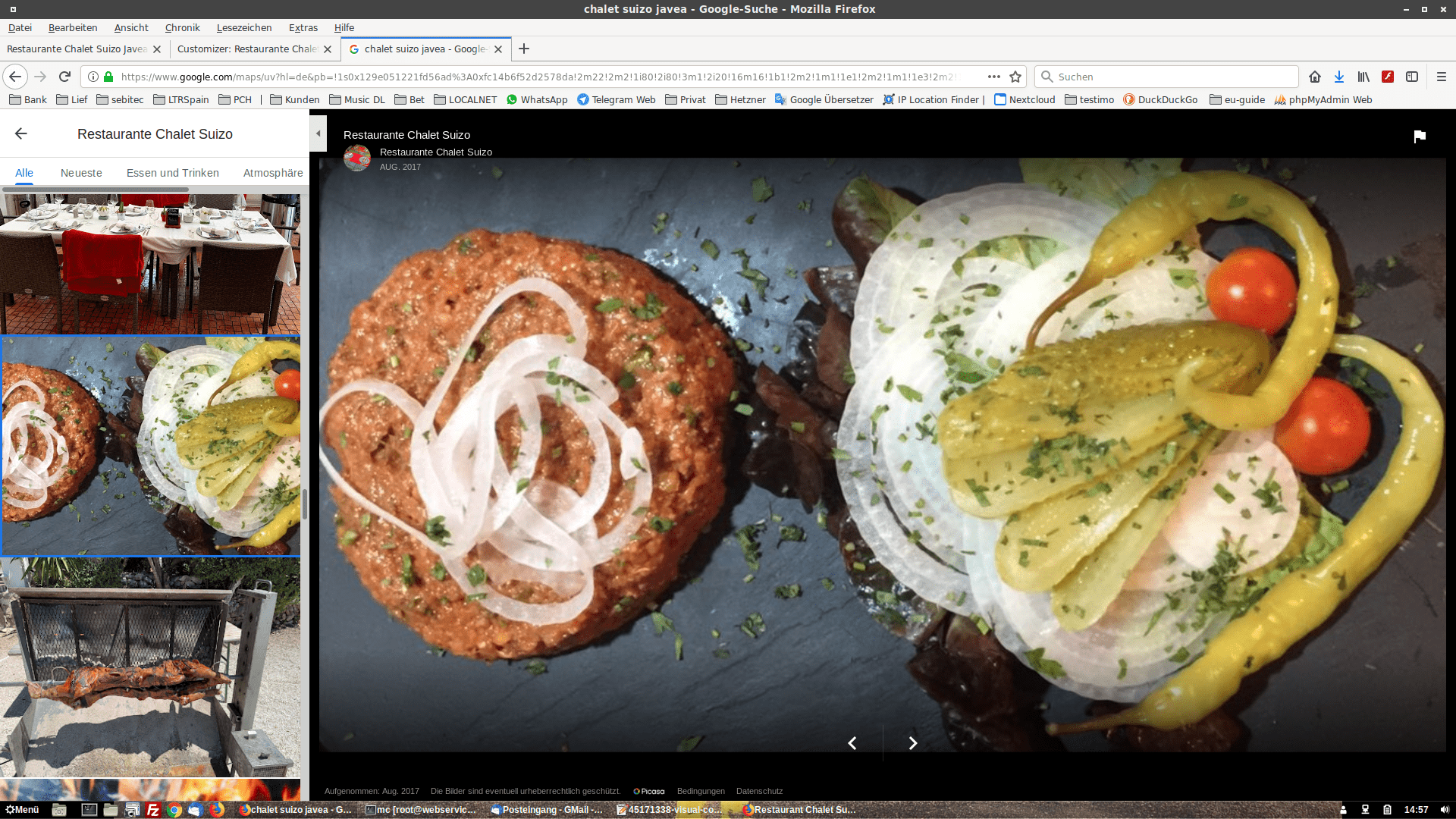Open the LOCALNET bookmarks folder
Screen dimensions: 1456x819
coord(466,99)
